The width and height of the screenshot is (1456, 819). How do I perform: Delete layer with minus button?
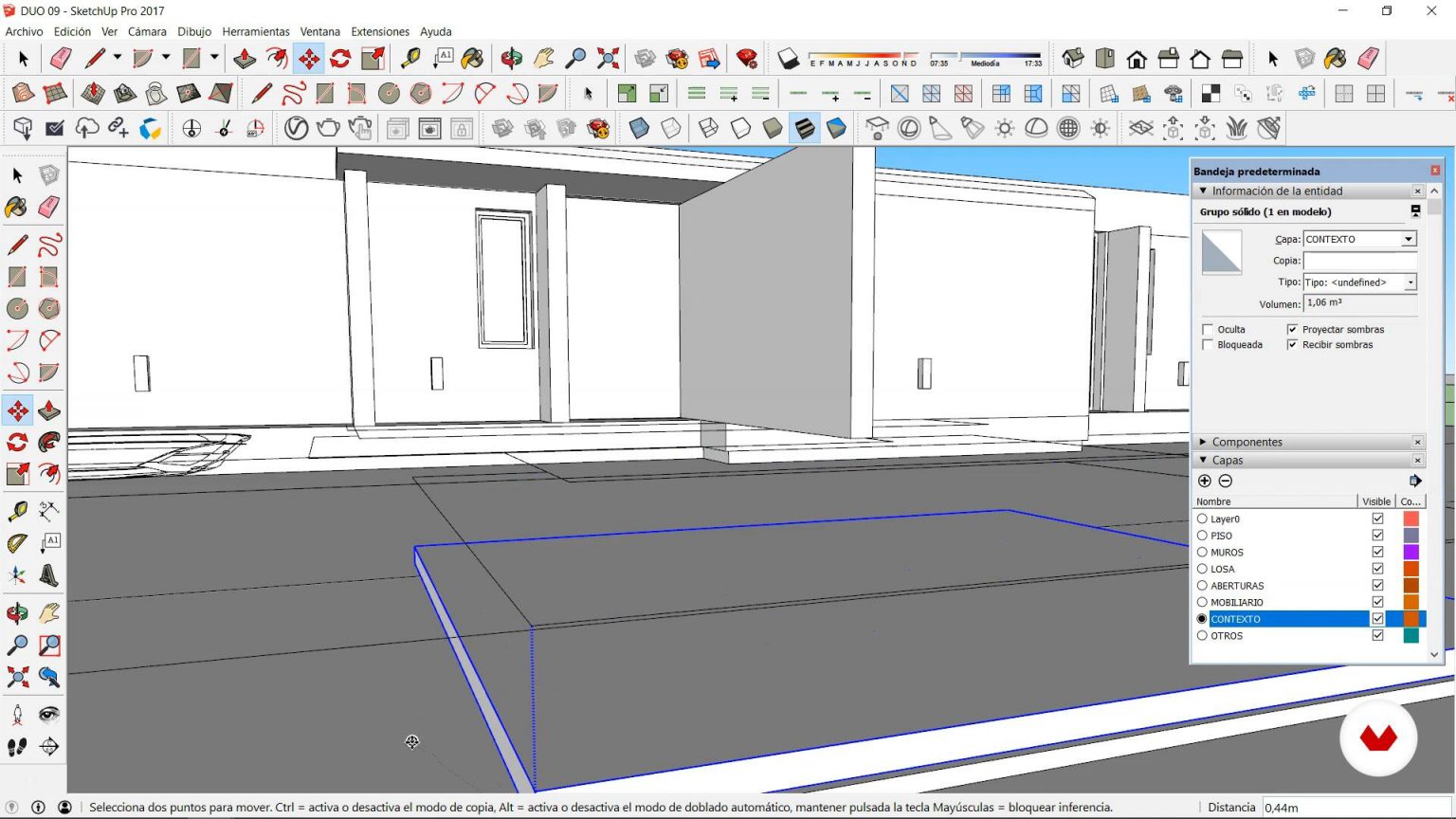[1226, 481]
